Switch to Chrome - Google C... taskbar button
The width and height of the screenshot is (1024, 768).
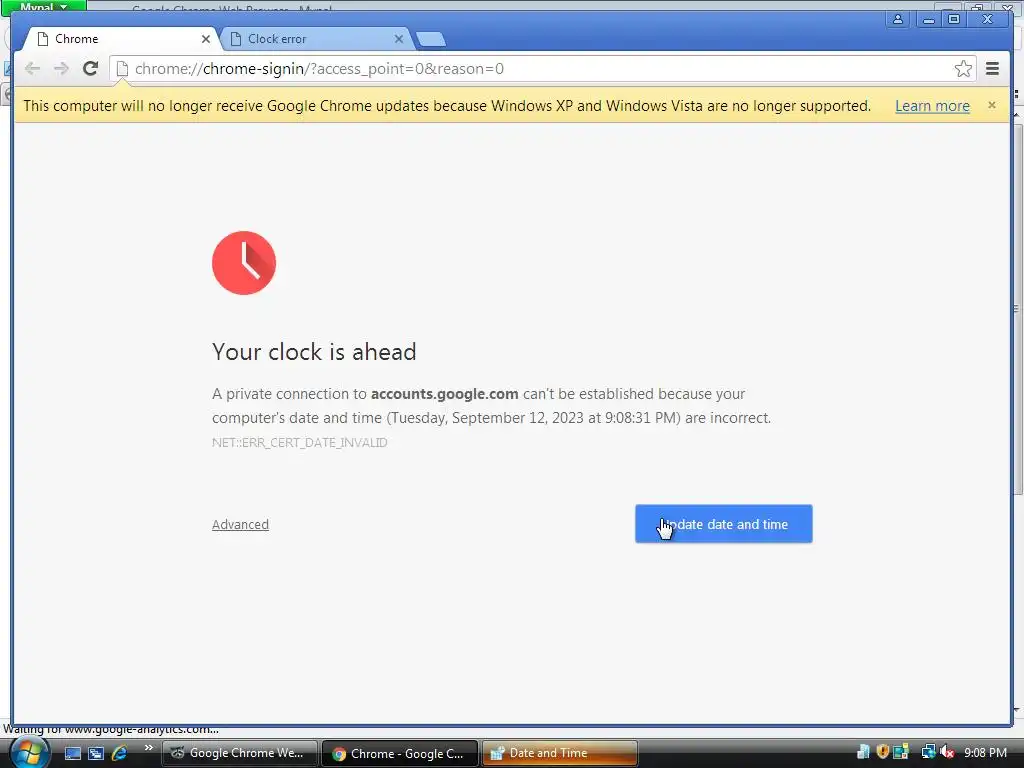[x=400, y=753]
